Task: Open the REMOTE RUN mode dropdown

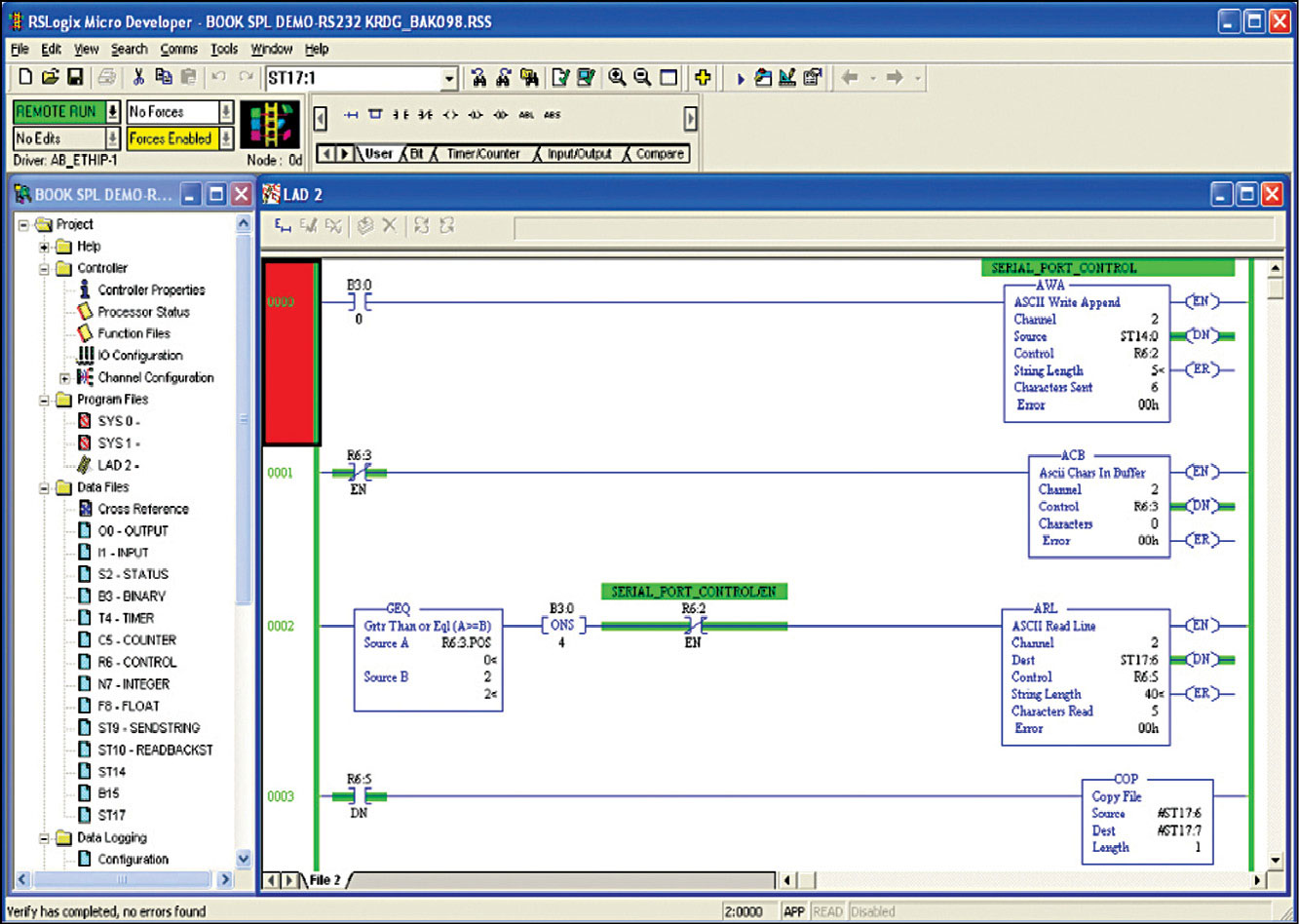Action: point(112,112)
